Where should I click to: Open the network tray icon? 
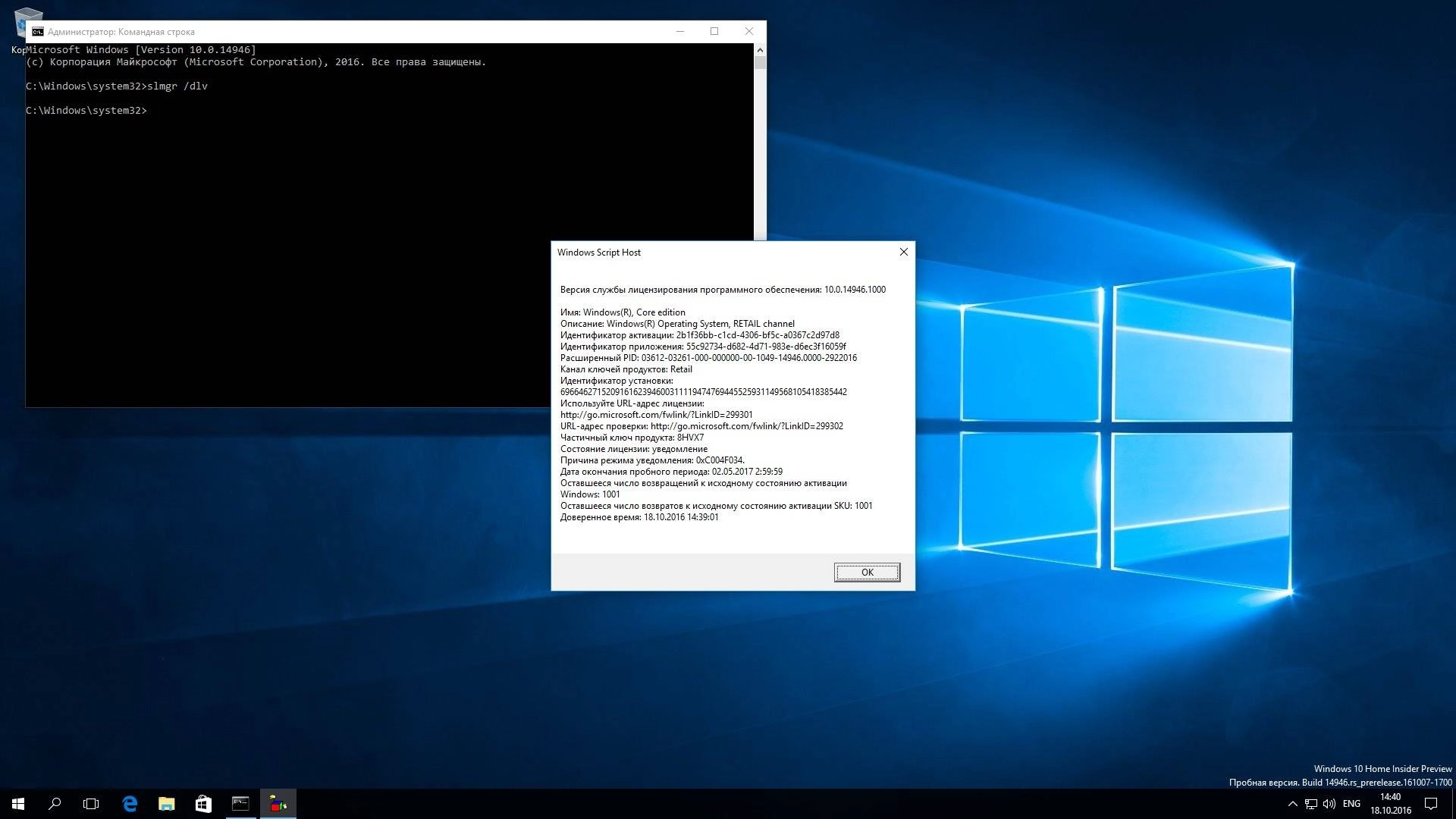point(1311,804)
